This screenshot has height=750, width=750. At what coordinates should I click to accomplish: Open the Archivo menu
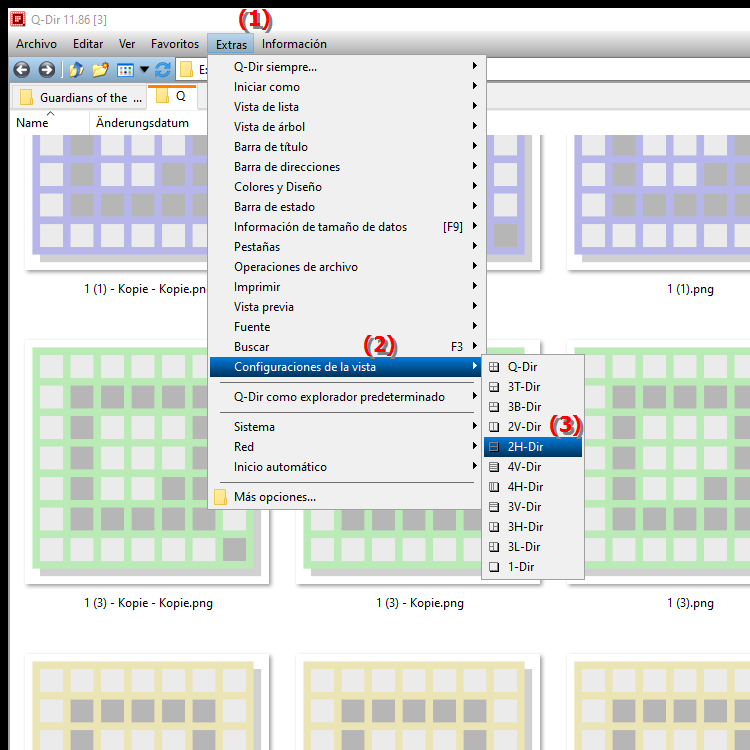click(36, 44)
